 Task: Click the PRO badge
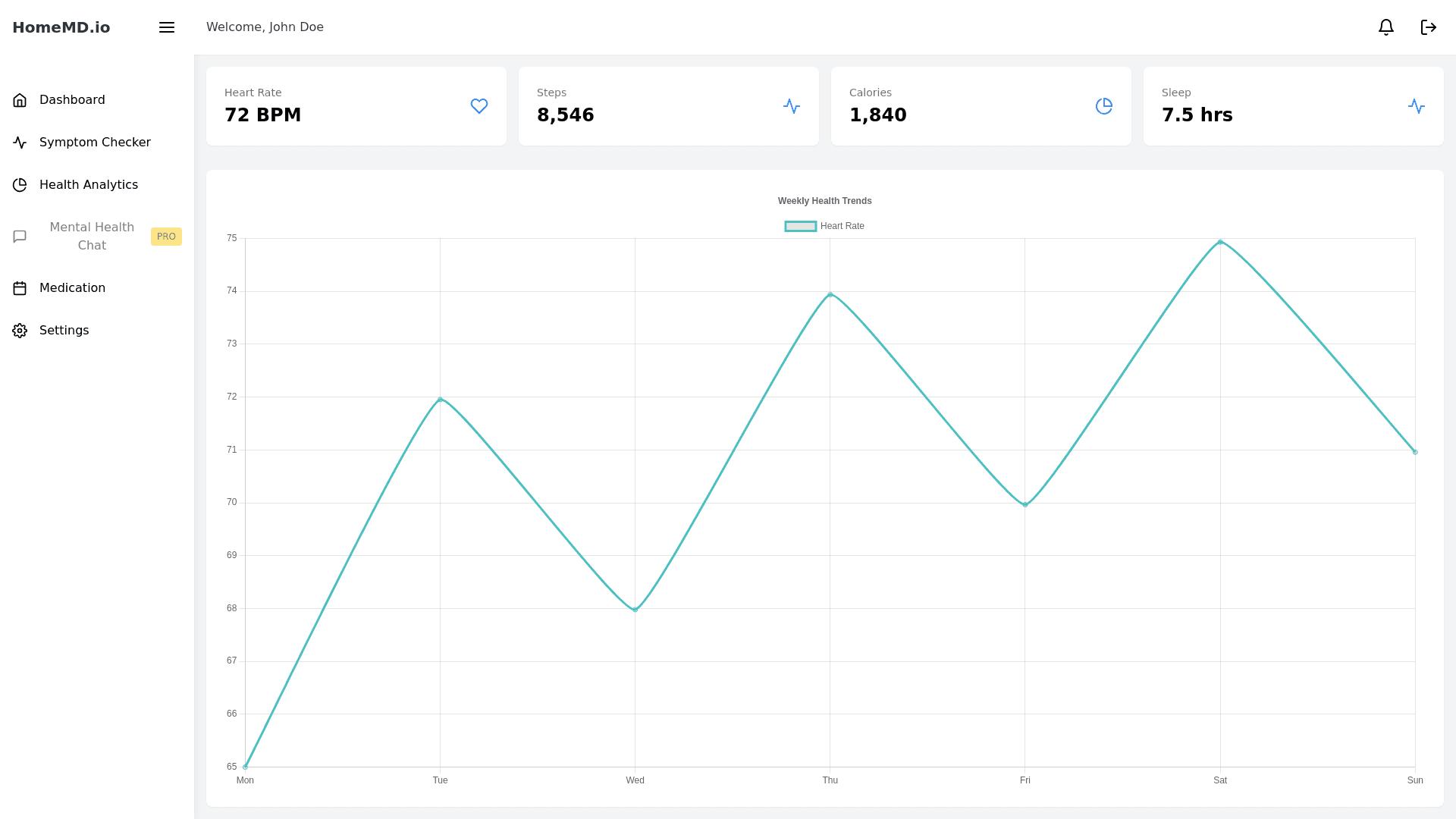click(x=166, y=237)
